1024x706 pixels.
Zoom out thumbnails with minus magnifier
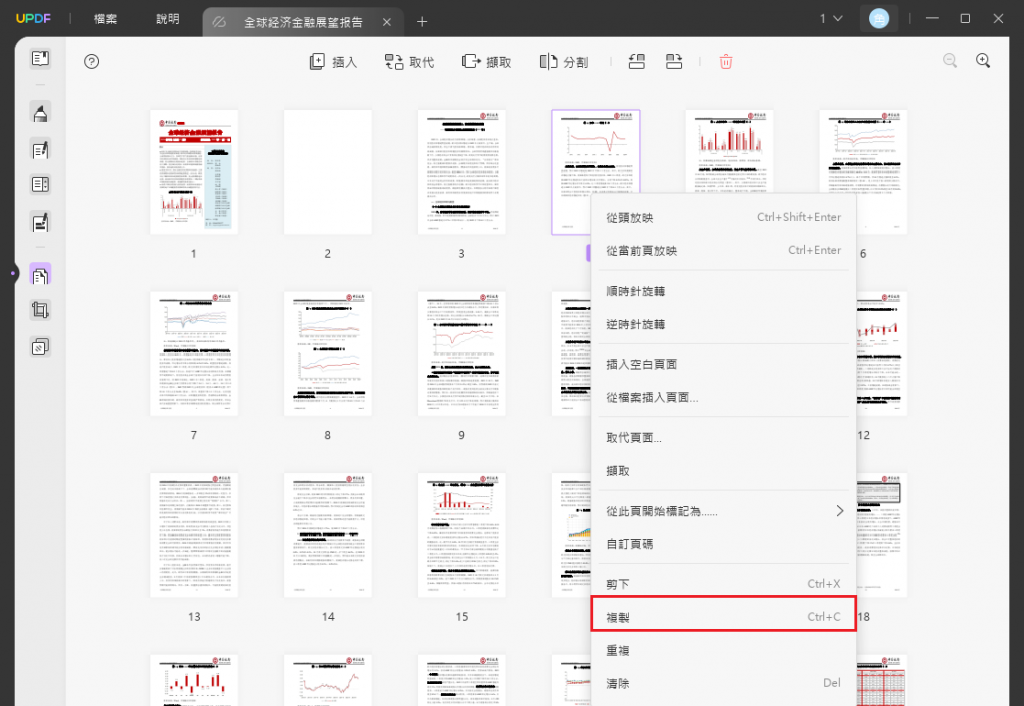(950, 61)
